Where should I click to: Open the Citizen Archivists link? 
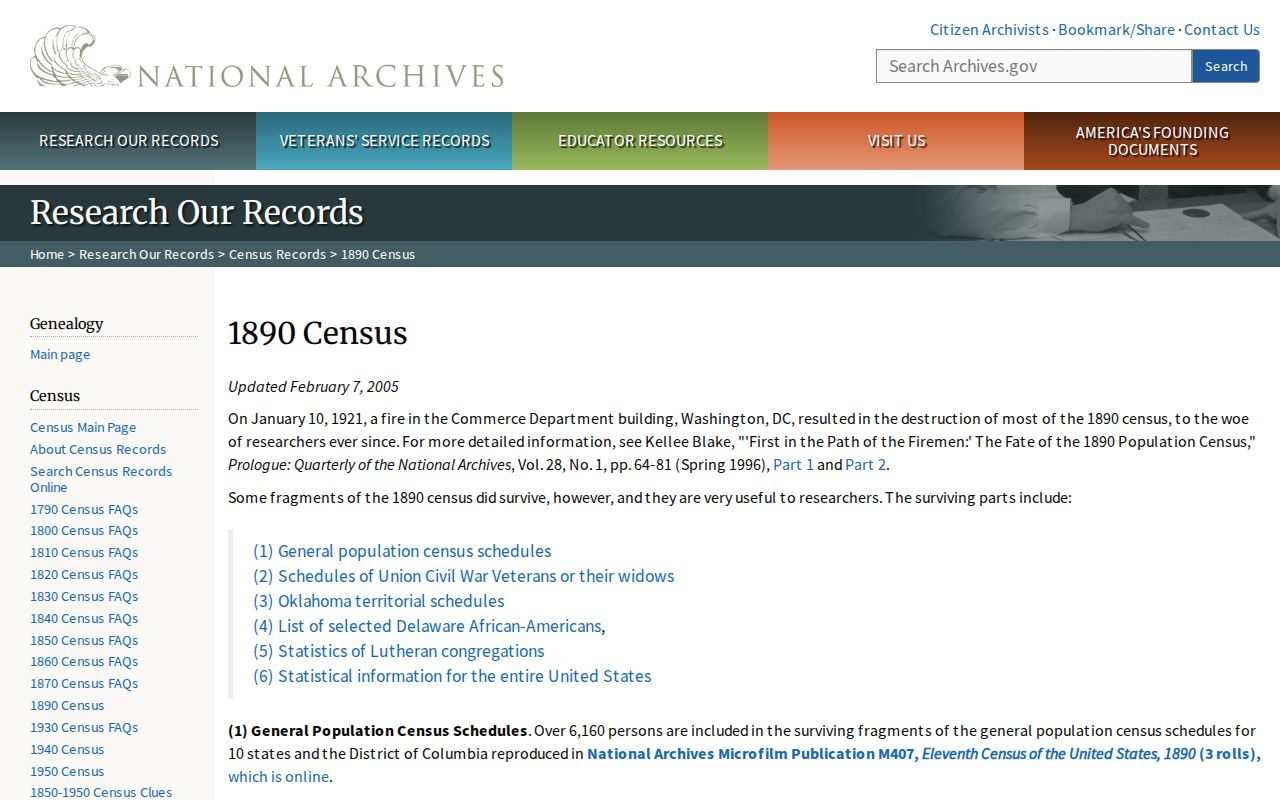coord(989,29)
